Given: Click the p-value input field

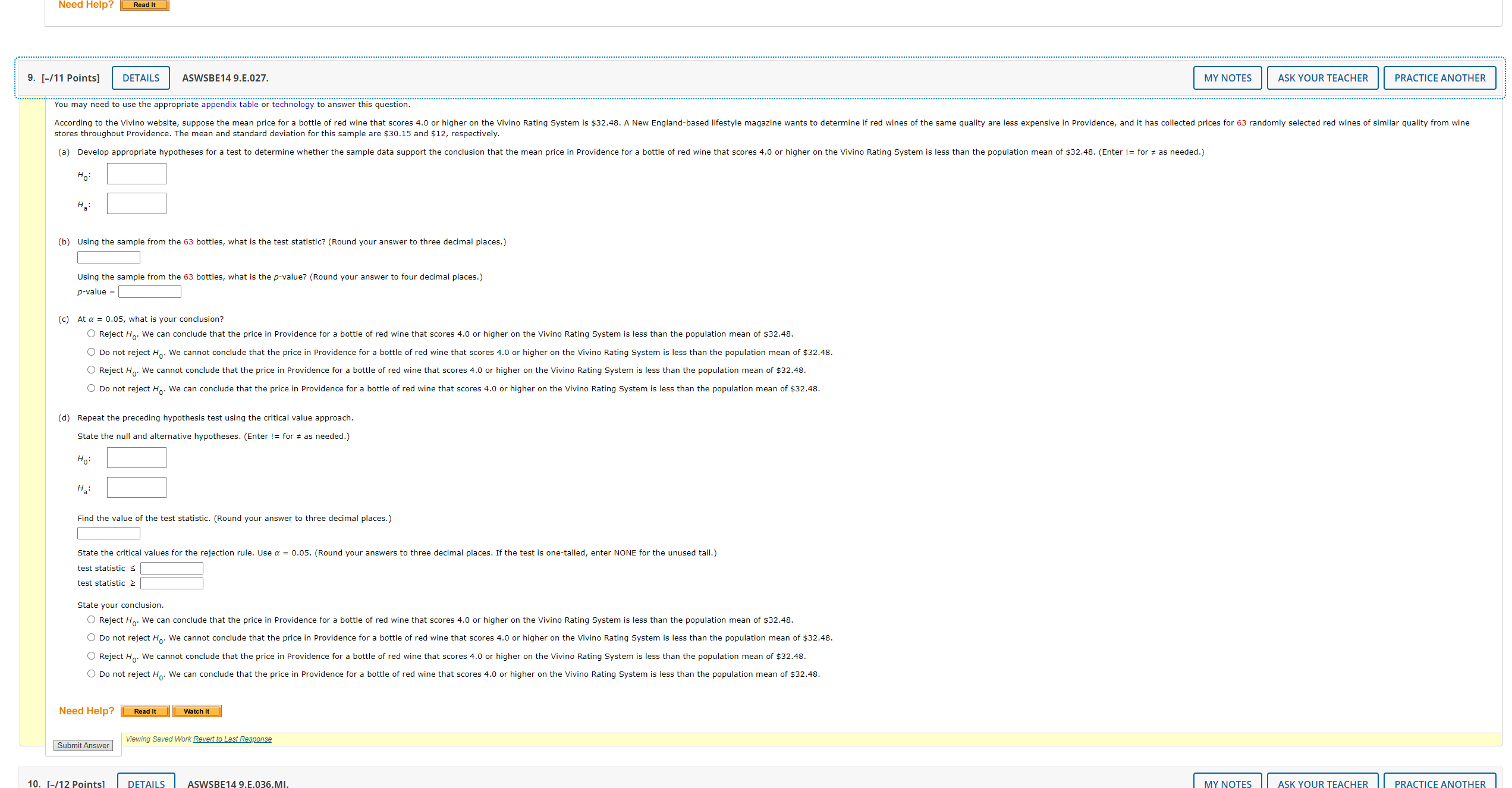Looking at the screenshot, I should [150, 291].
